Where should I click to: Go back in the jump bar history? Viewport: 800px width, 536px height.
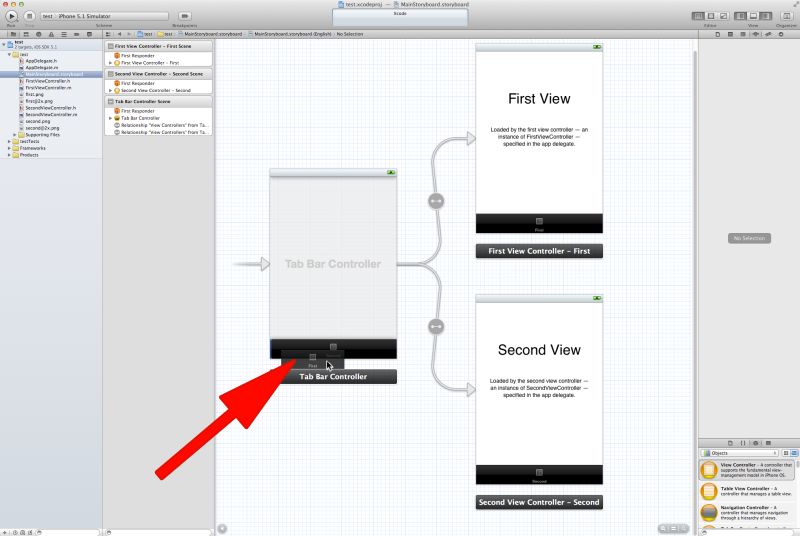(119, 34)
